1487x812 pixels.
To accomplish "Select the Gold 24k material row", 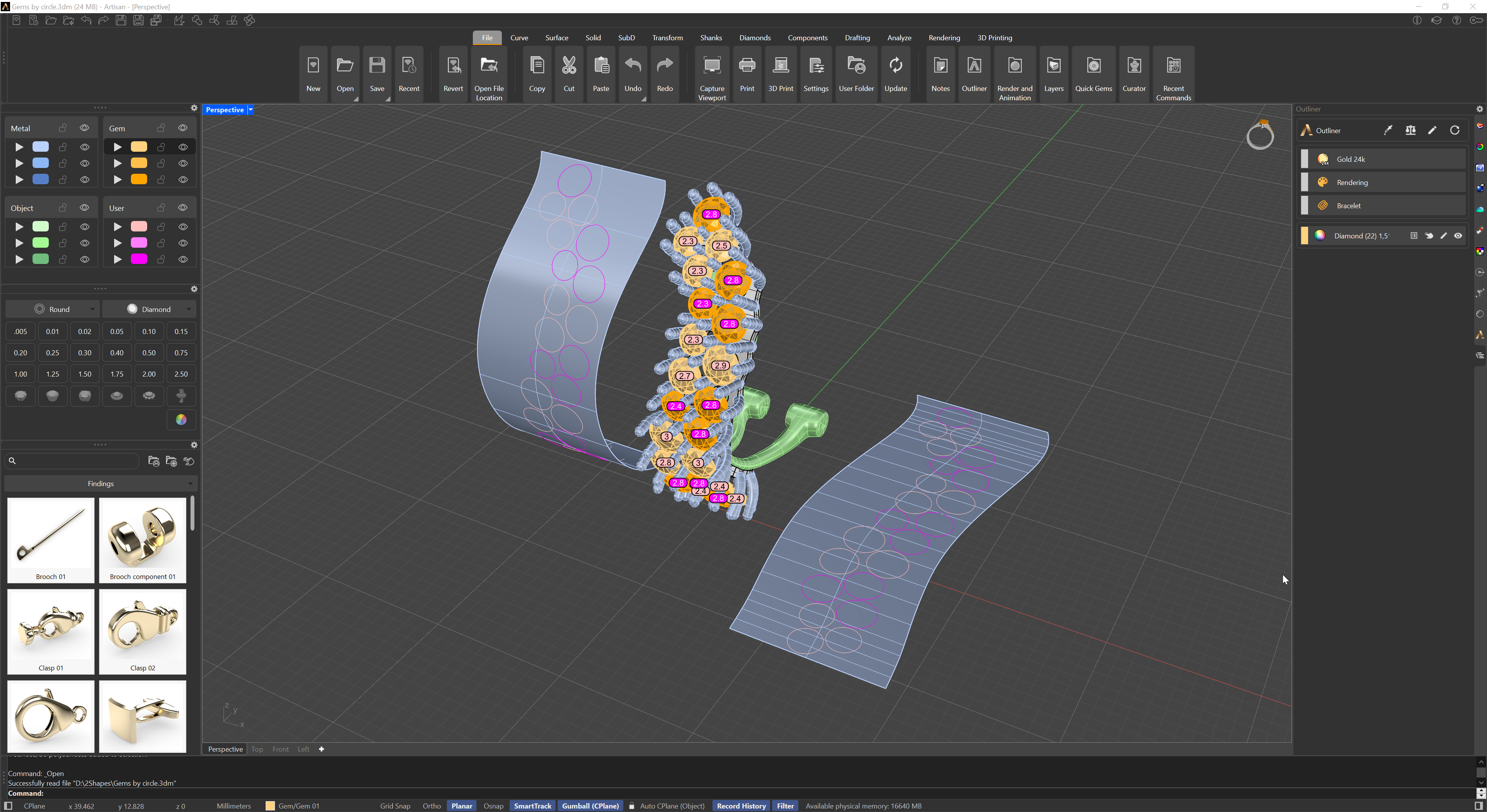I will [x=1383, y=159].
